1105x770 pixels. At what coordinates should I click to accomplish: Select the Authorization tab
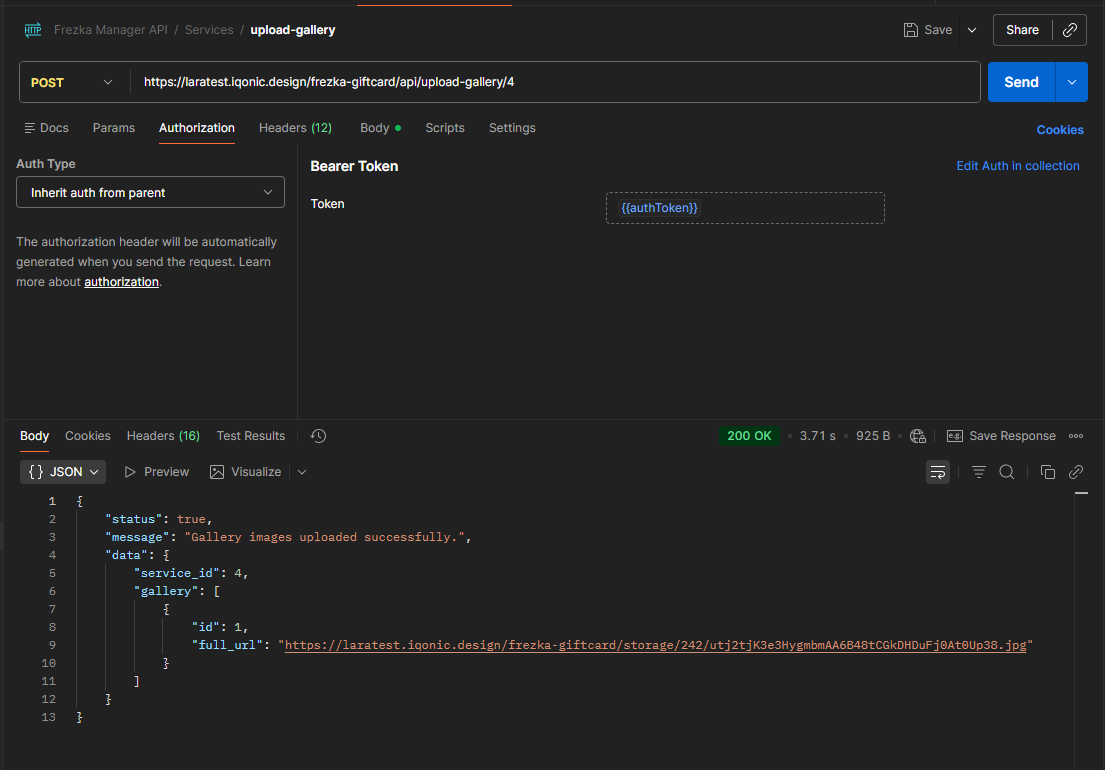(197, 128)
